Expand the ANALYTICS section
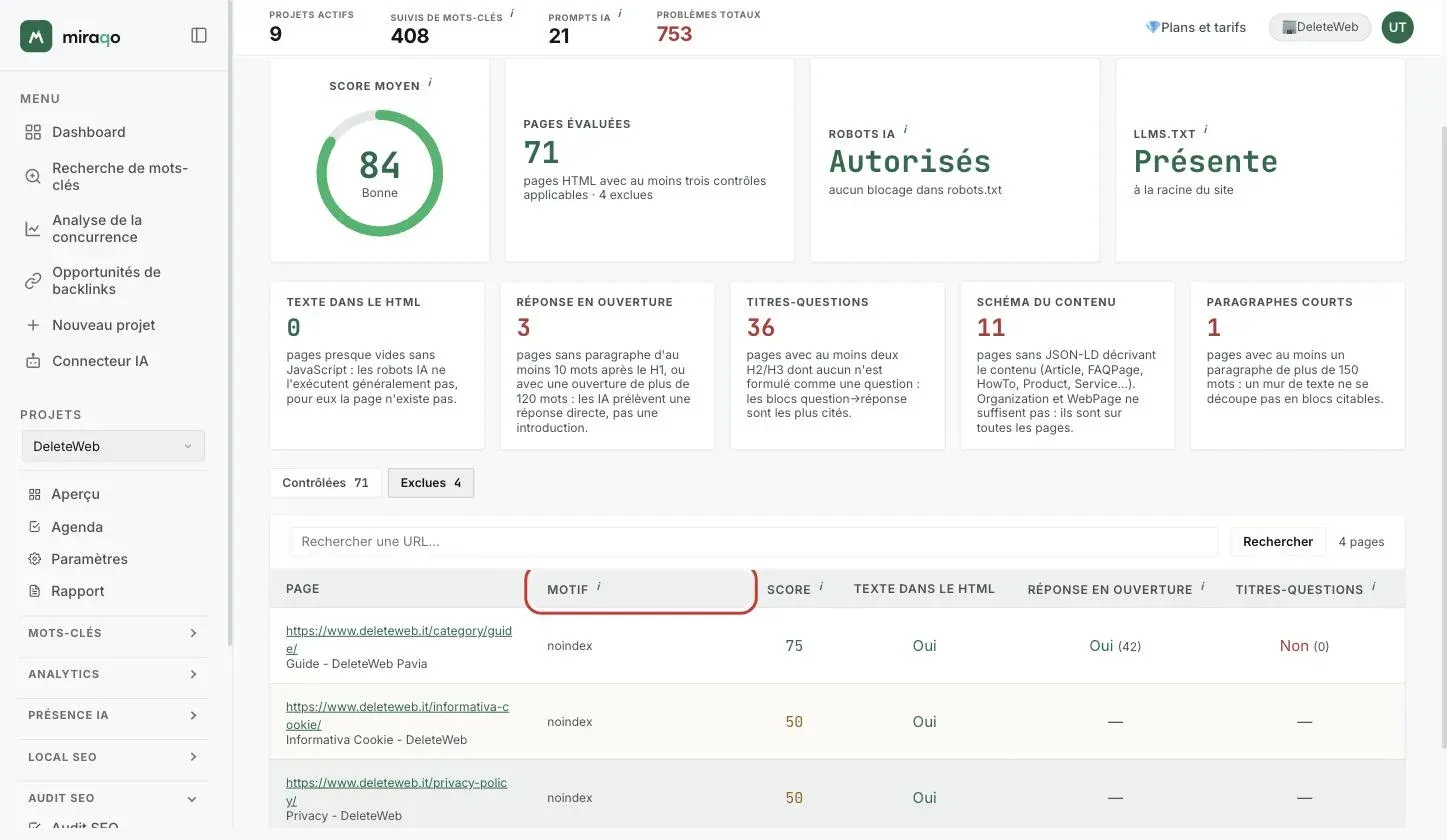1447x840 pixels. tap(113, 674)
